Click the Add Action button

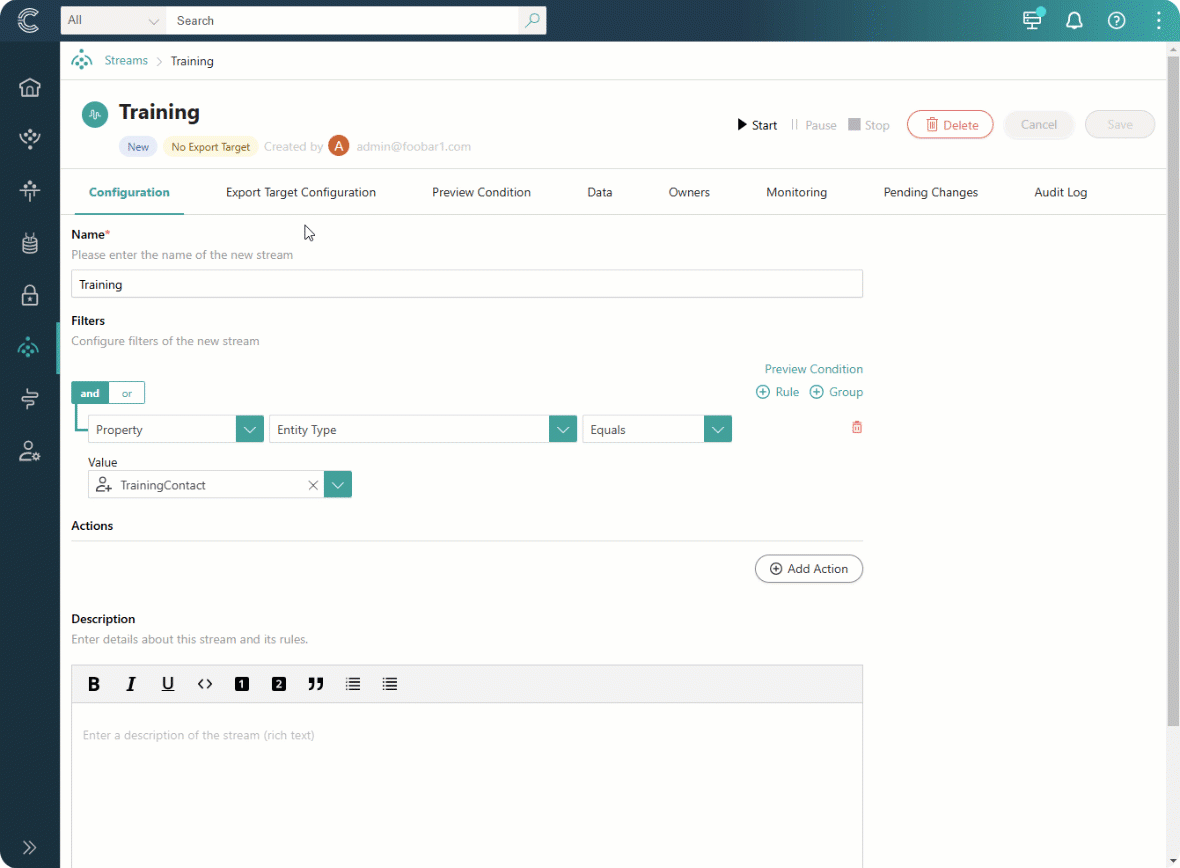pyautogui.click(x=808, y=569)
